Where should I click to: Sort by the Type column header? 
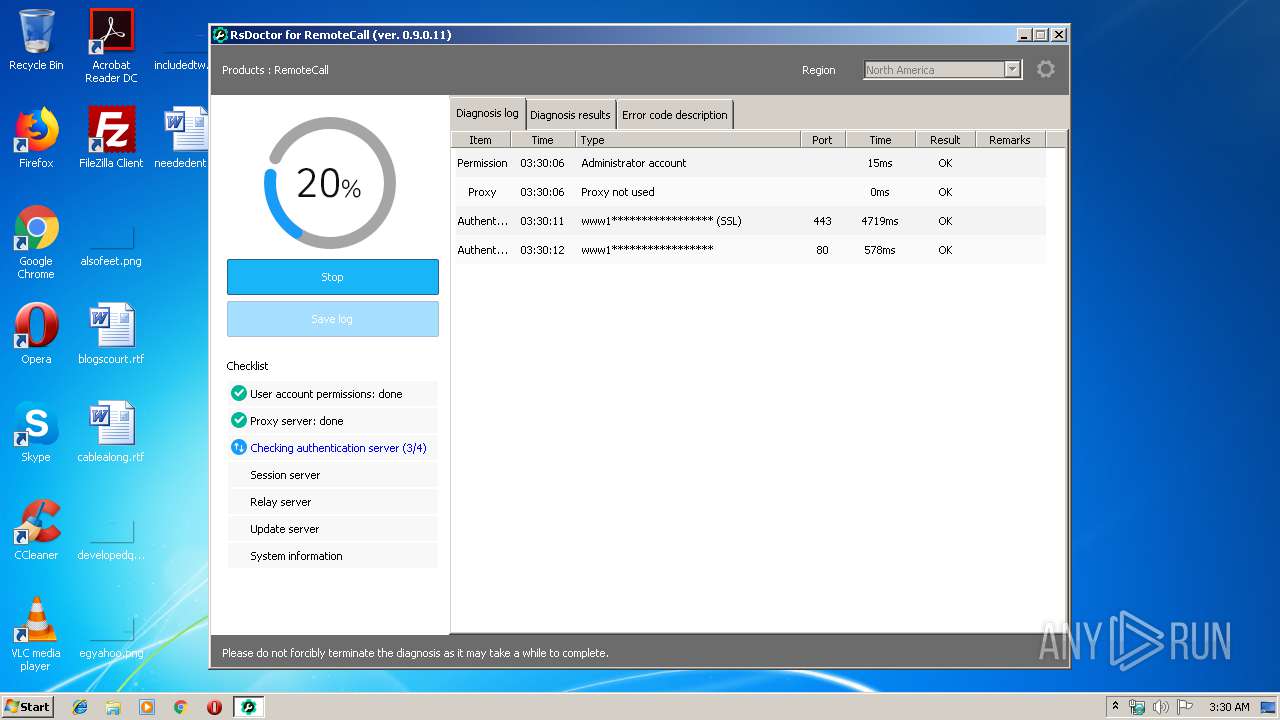[688, 140]
